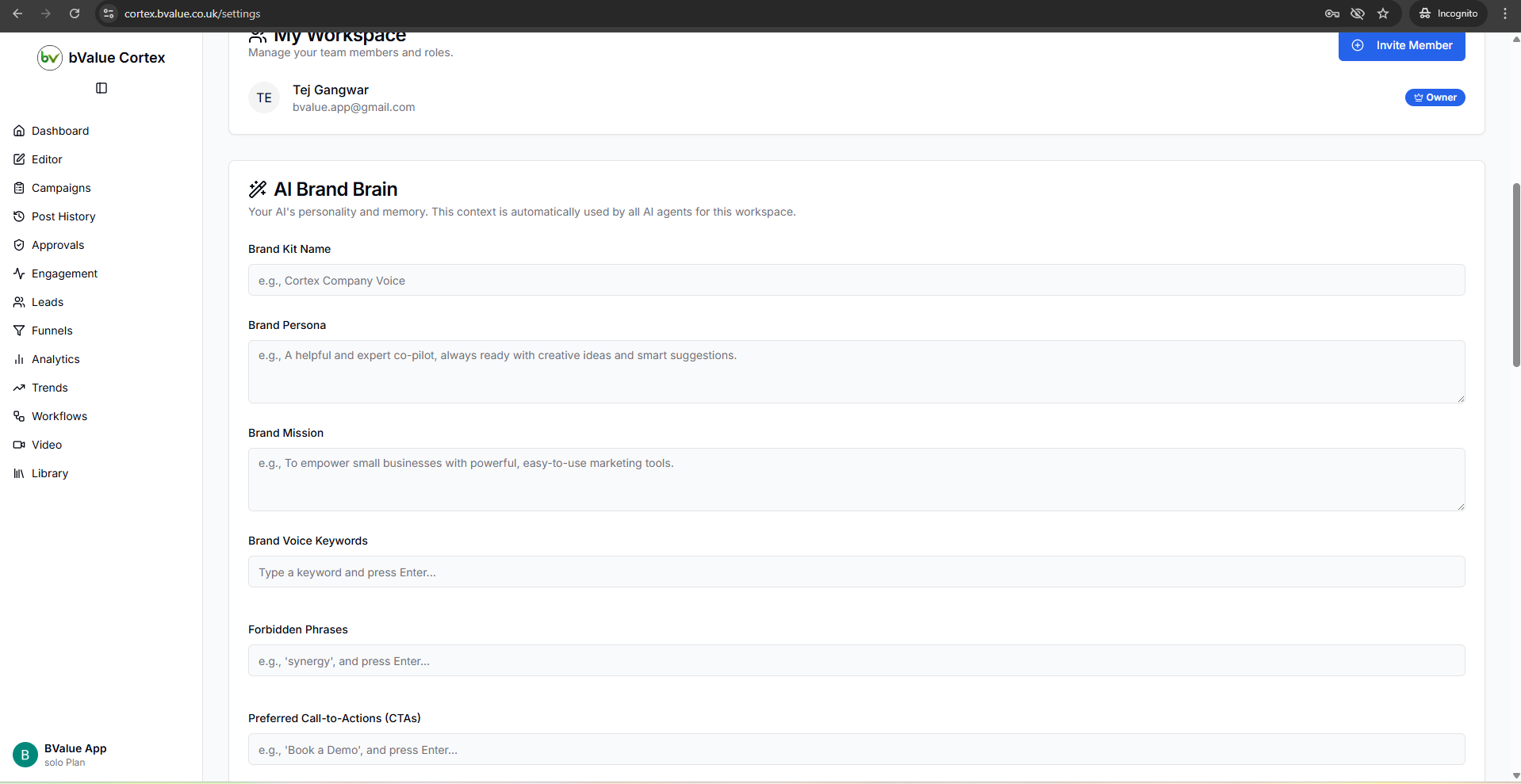Open Dashboard from the sidebar
This screenshot has width=1521, height=784.
[59, 131]
